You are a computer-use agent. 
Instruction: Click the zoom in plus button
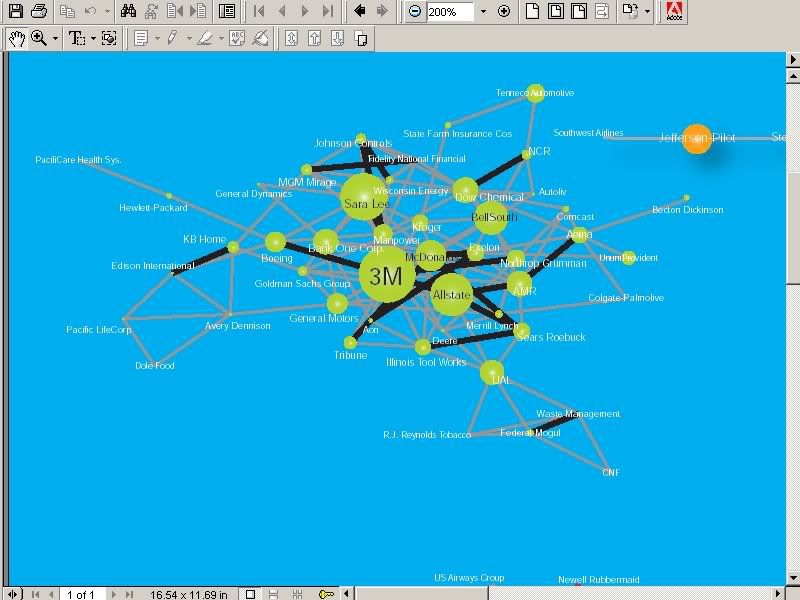[503, 12]
